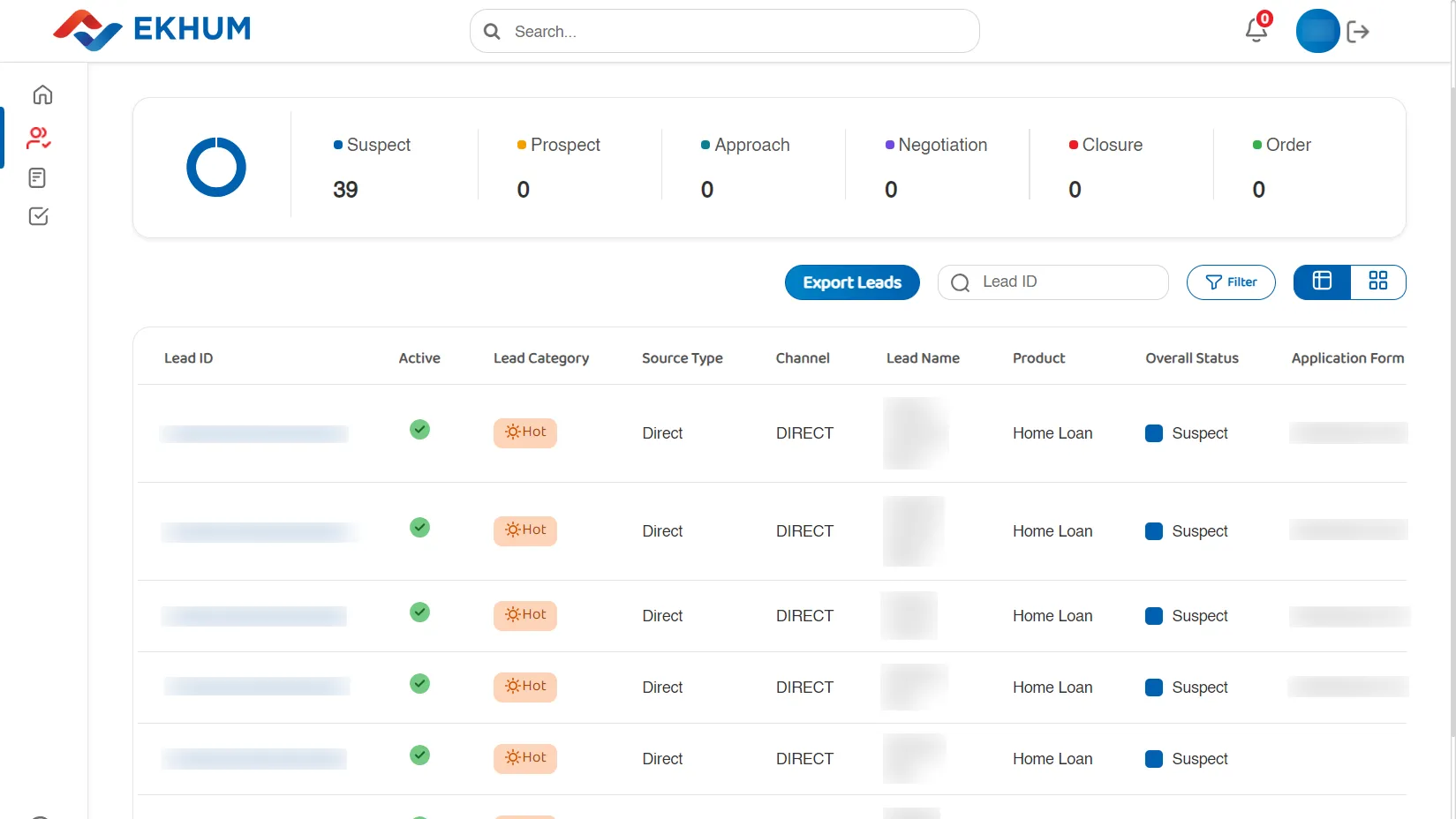Click the first row's Suspect status swatch
Screen dimensions: 1456x819
pos(1153,433)
